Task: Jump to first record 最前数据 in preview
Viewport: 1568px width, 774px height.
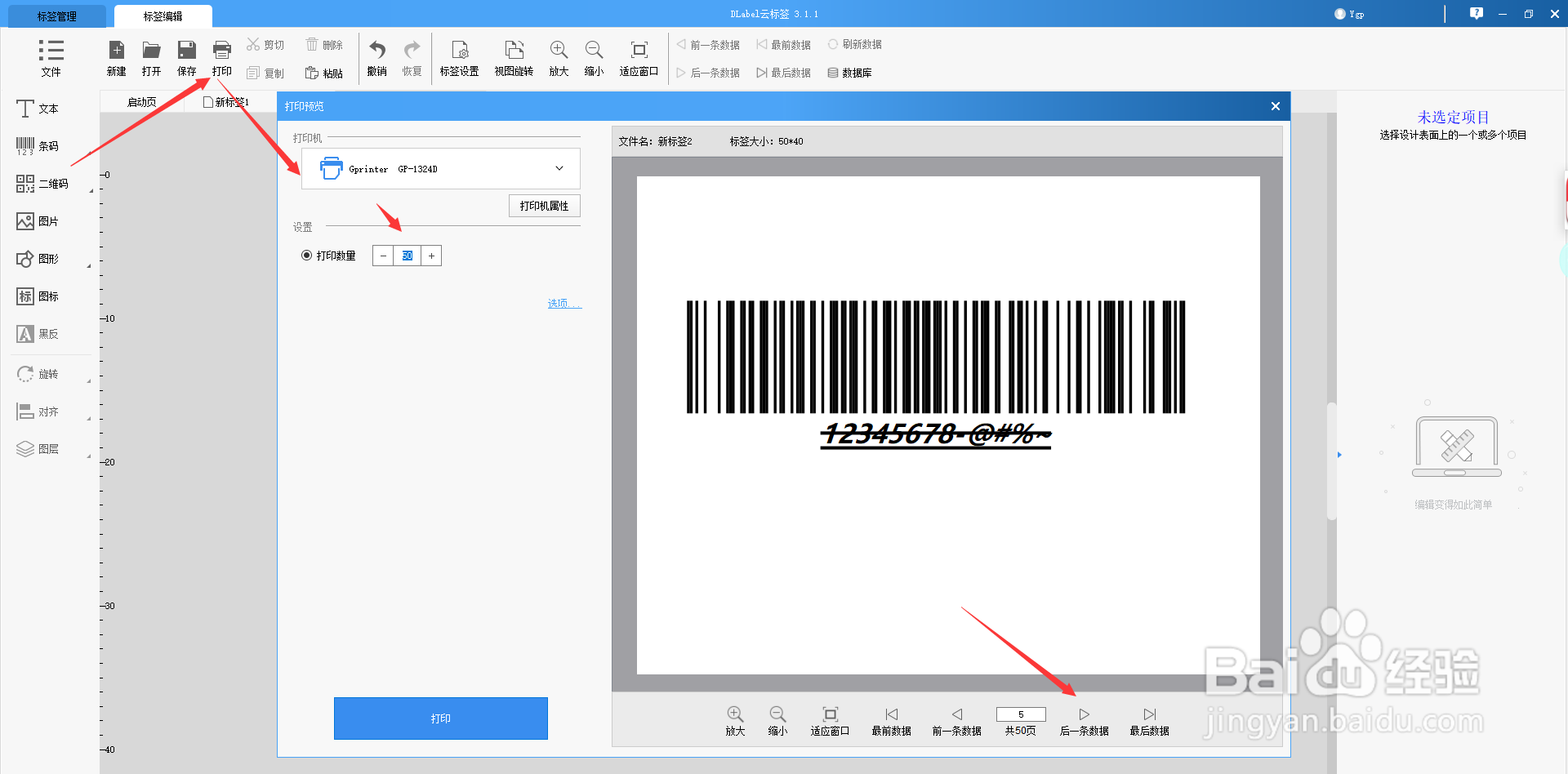Action: pyautogui.click(x=891, y=721)
